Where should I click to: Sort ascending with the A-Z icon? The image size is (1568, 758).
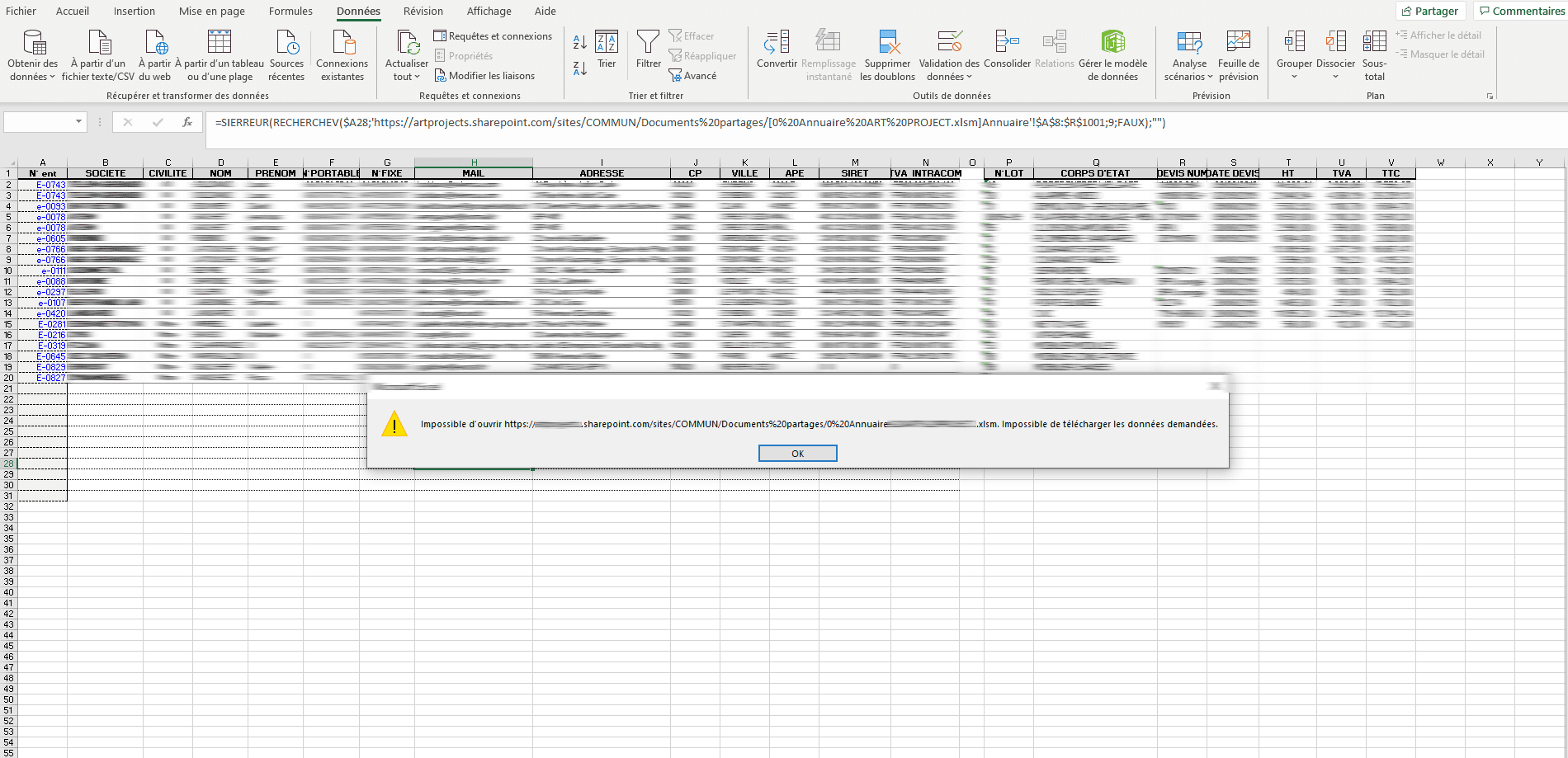pyautogui.click(x=579, y=42)
